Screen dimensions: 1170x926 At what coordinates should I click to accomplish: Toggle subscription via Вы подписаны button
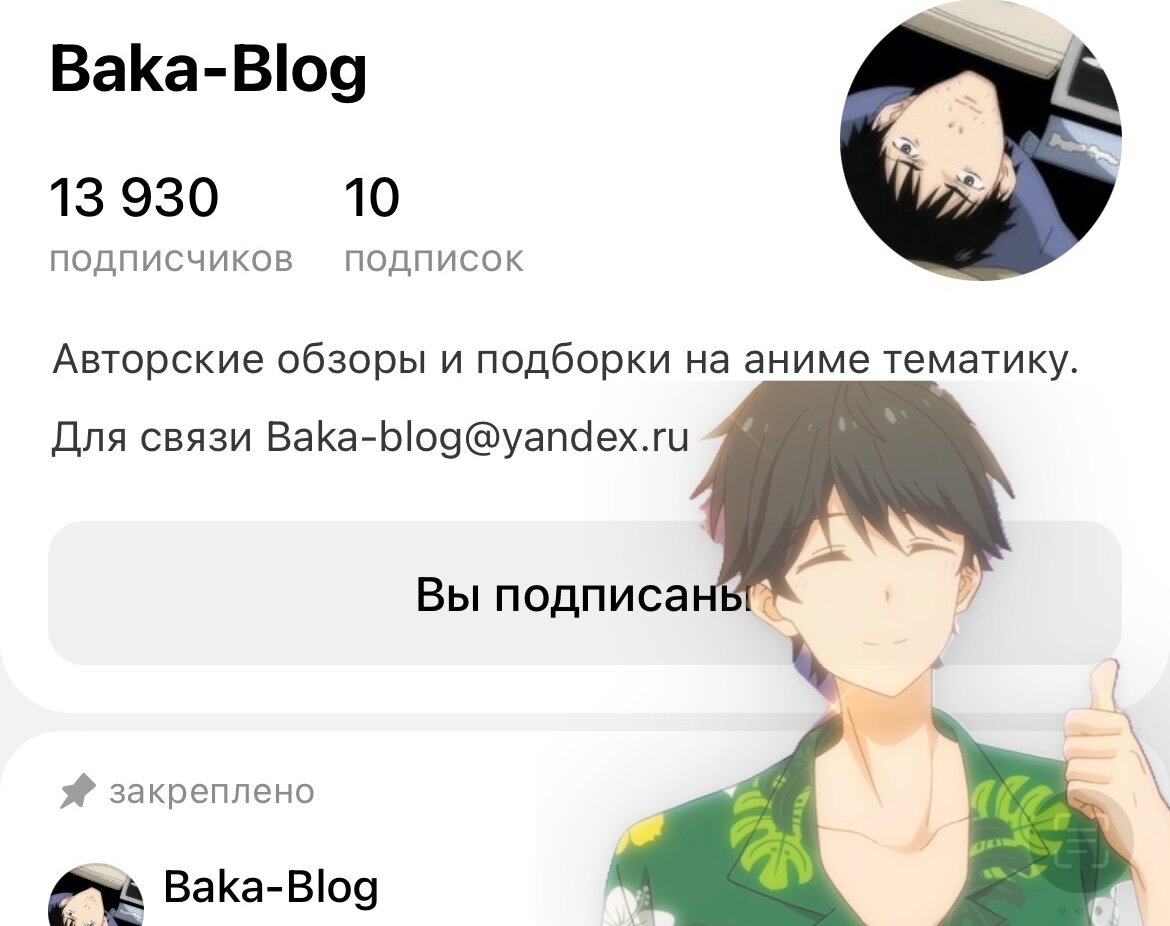(584, 593)
